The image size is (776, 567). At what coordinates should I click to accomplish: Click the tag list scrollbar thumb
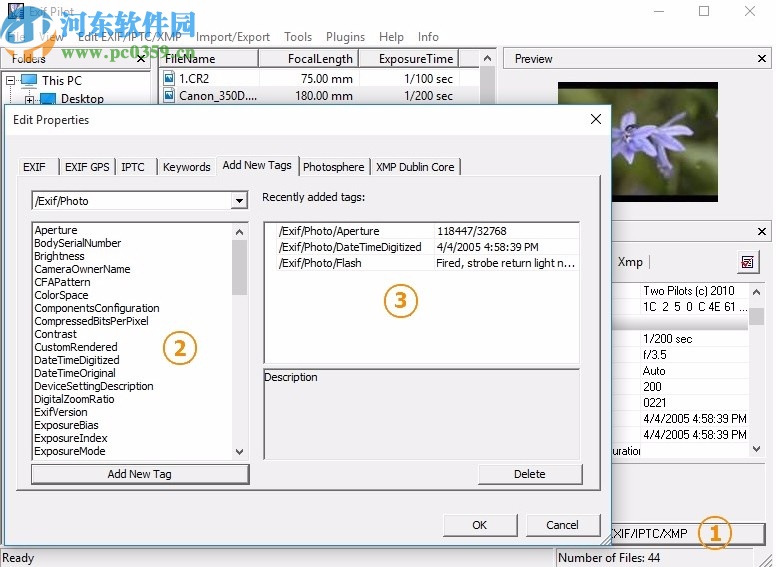pyautogui.click(x=240, y=267)
